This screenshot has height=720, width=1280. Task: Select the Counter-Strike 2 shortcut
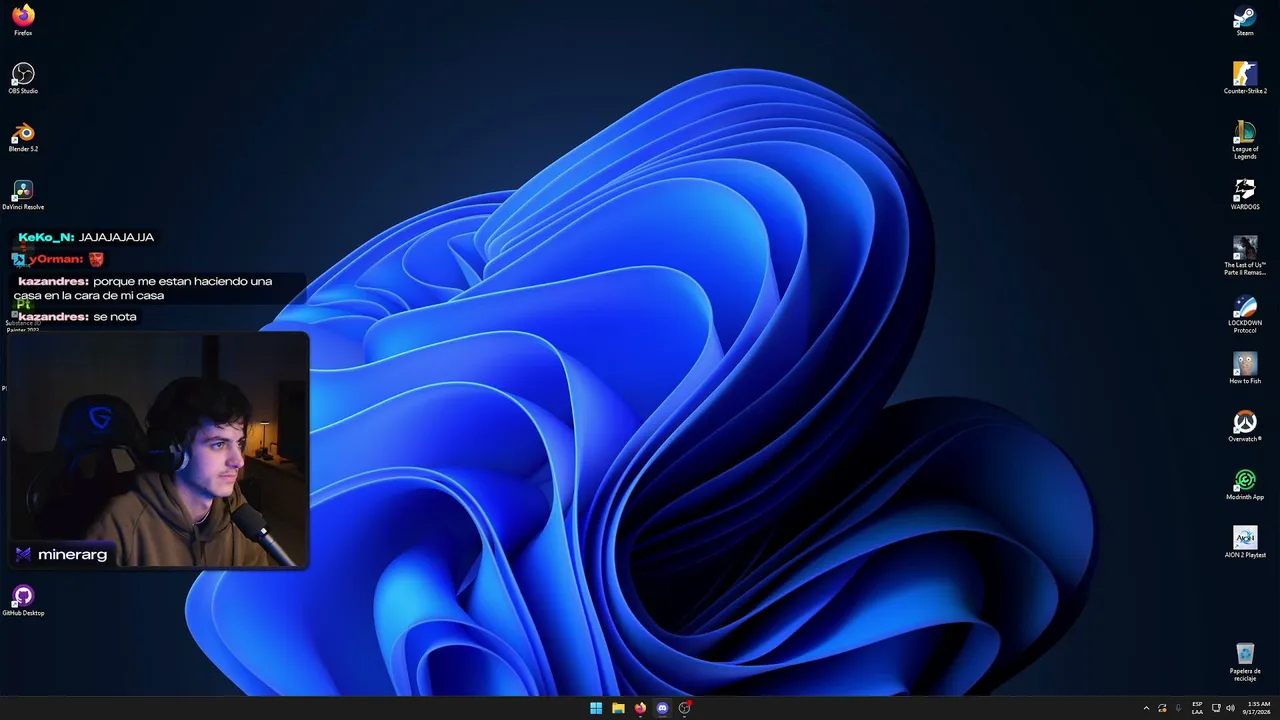point(1245,78)
